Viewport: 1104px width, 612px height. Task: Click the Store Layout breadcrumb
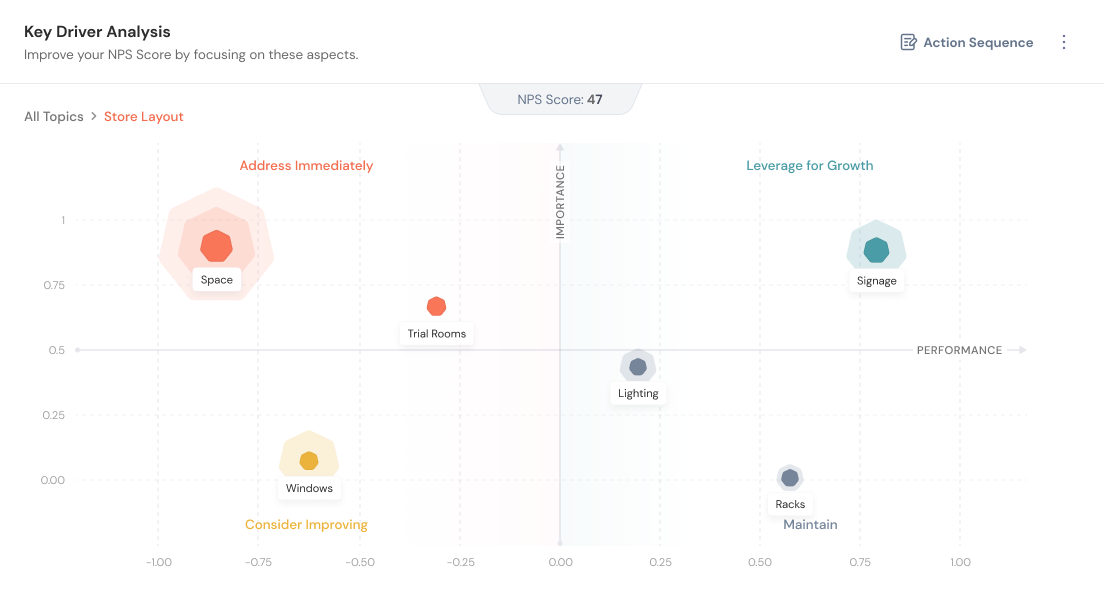(144, 117)
